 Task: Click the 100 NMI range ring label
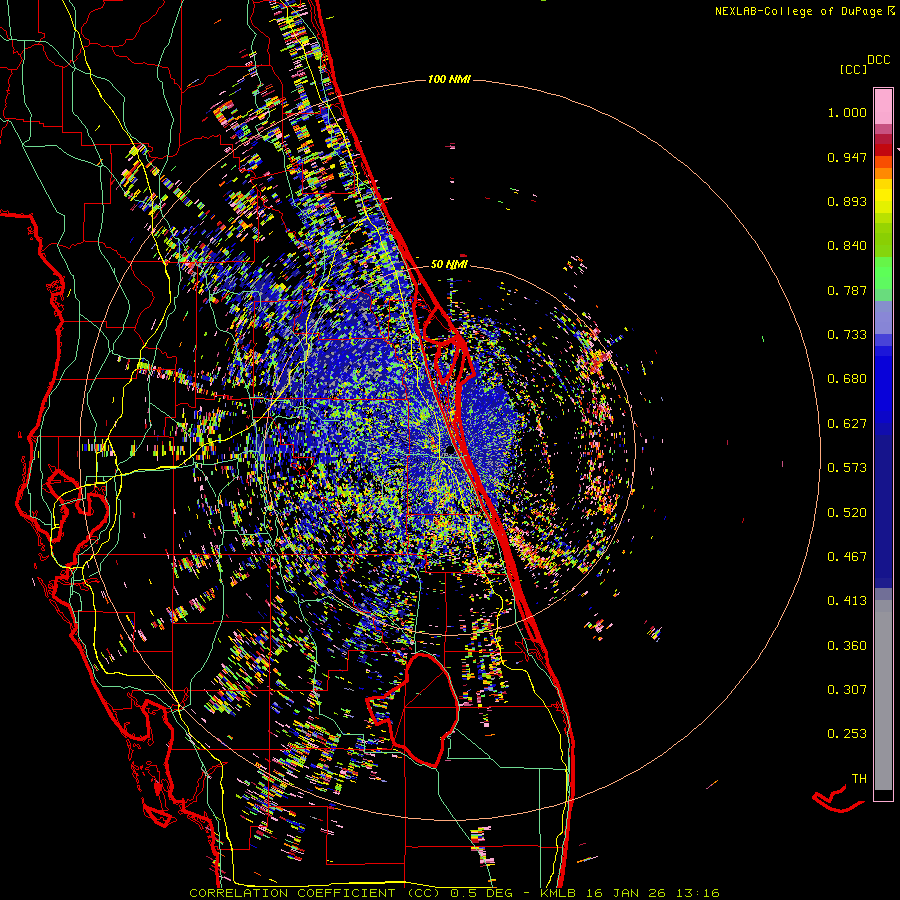tap(449, 79)
